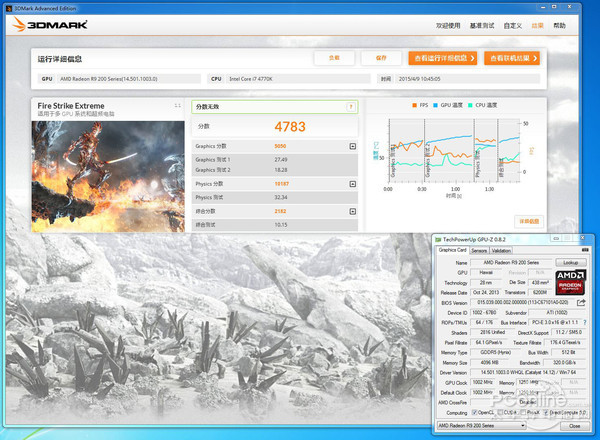Click the GPU-Z window title icon

pyautogui.click(x=439, y=240)
